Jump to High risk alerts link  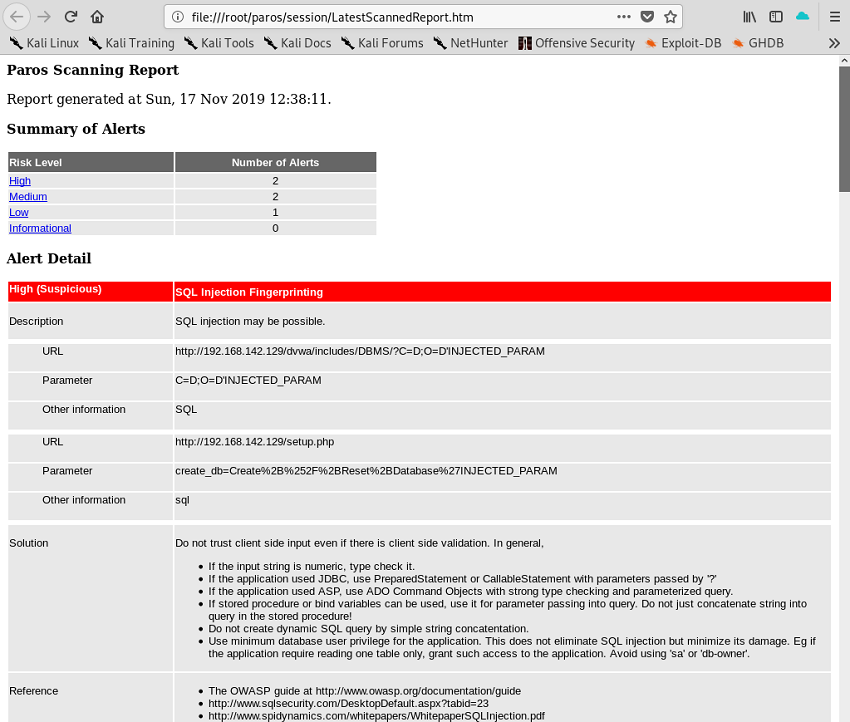tap(20, 180)
